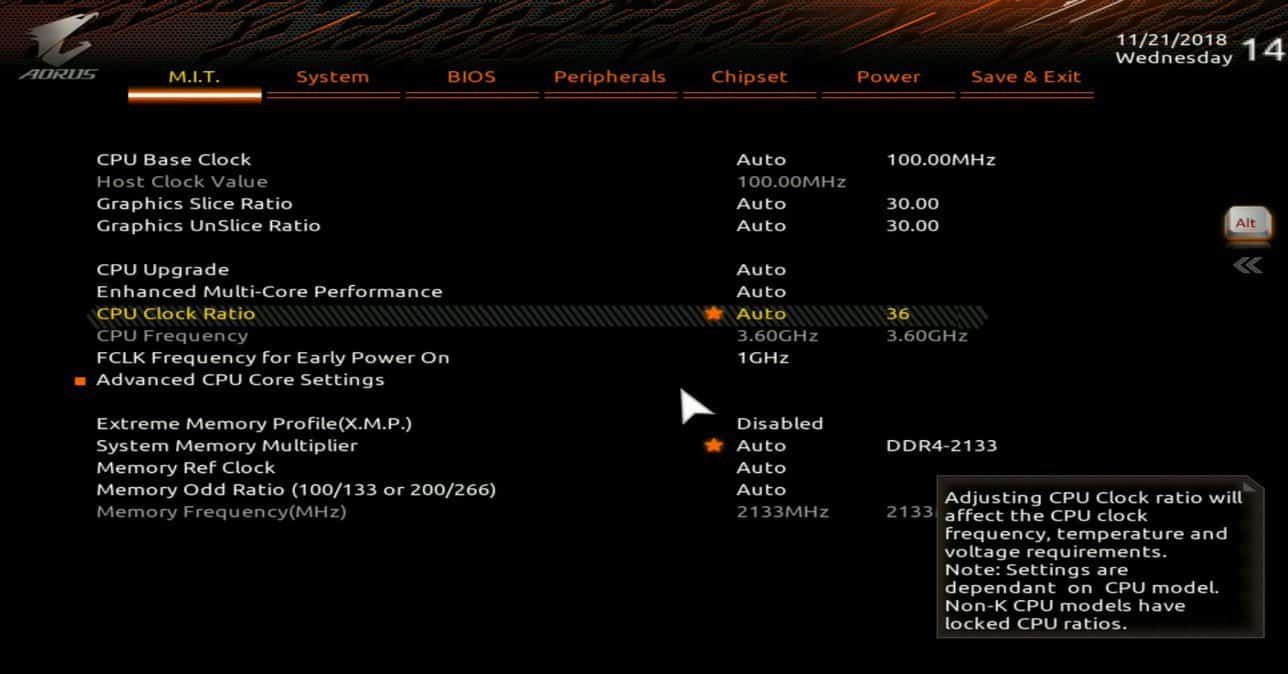Change the Memory Odd Ratio Auto option
This screenshot has height=674, width=1288.
761,490
